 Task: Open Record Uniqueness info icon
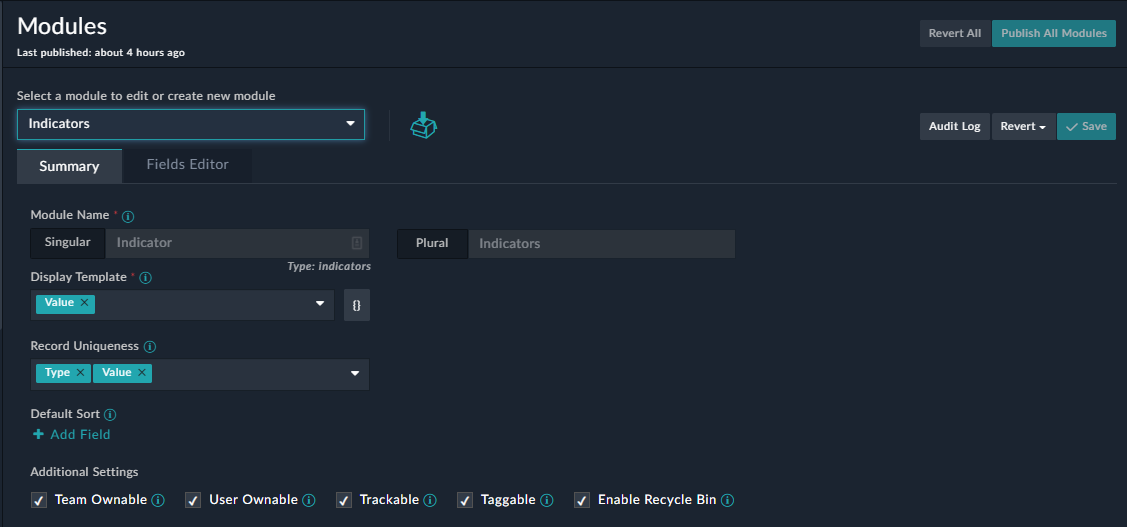click(x=150, y=347)
